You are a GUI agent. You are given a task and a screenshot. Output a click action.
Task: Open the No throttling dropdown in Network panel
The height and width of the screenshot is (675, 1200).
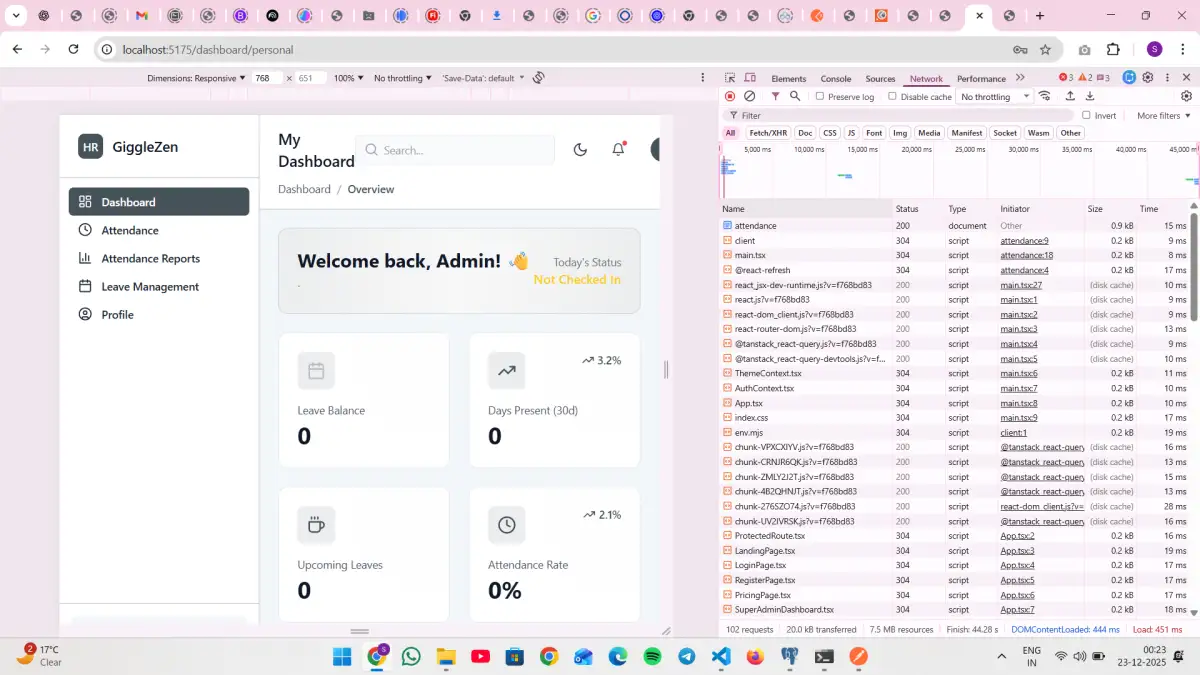995,97
